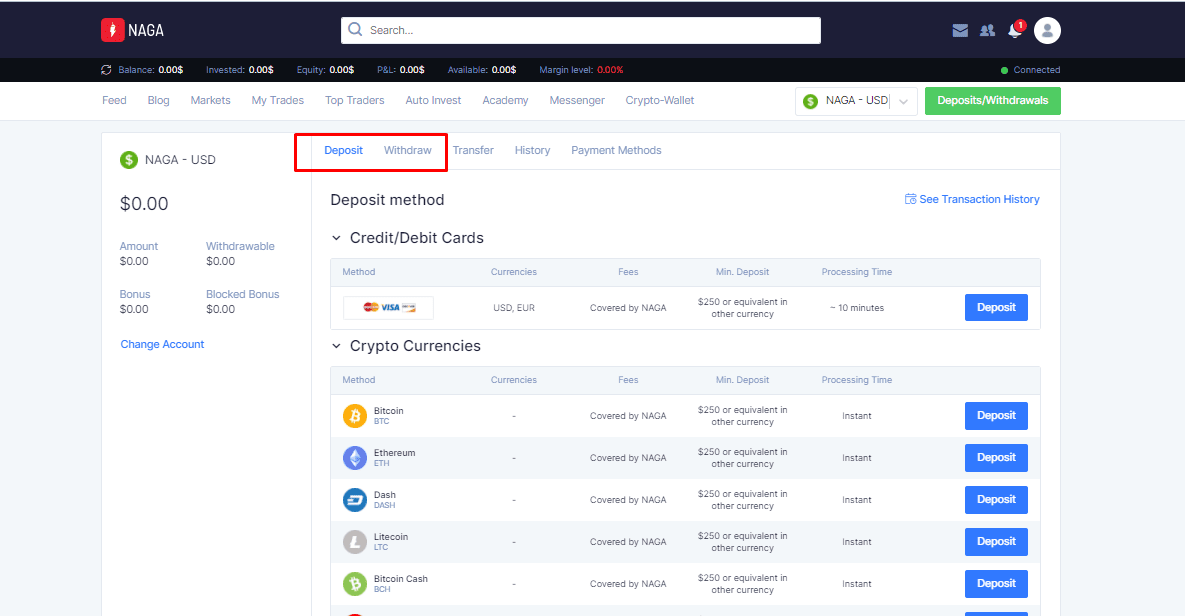Go to My Trades

[277, 101]
